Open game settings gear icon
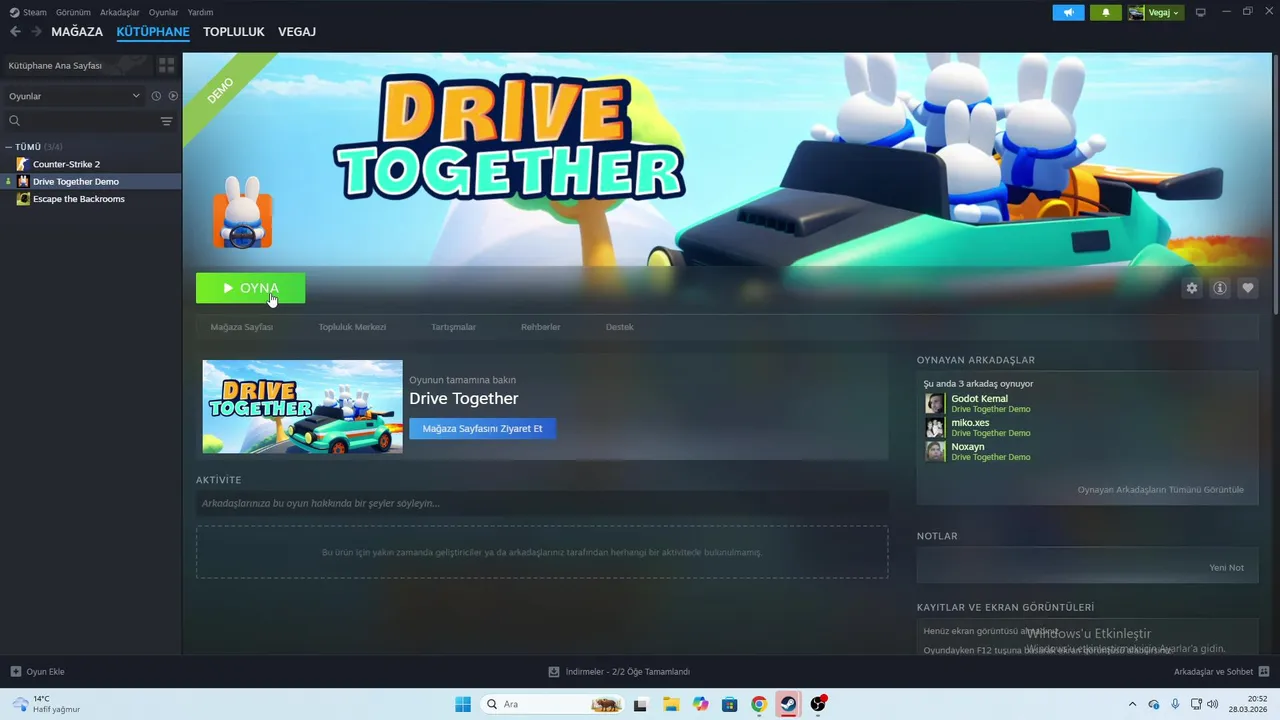 click(1192, 288)
